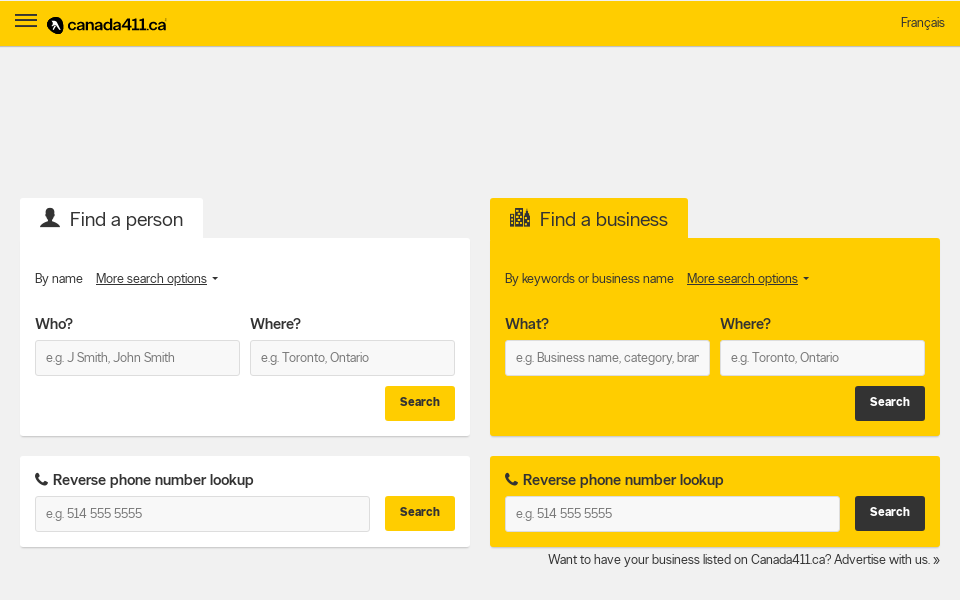Open the hamburger menu icon
Image resolution: width=960 pixels, height=600 pixels.
(26, 21)
